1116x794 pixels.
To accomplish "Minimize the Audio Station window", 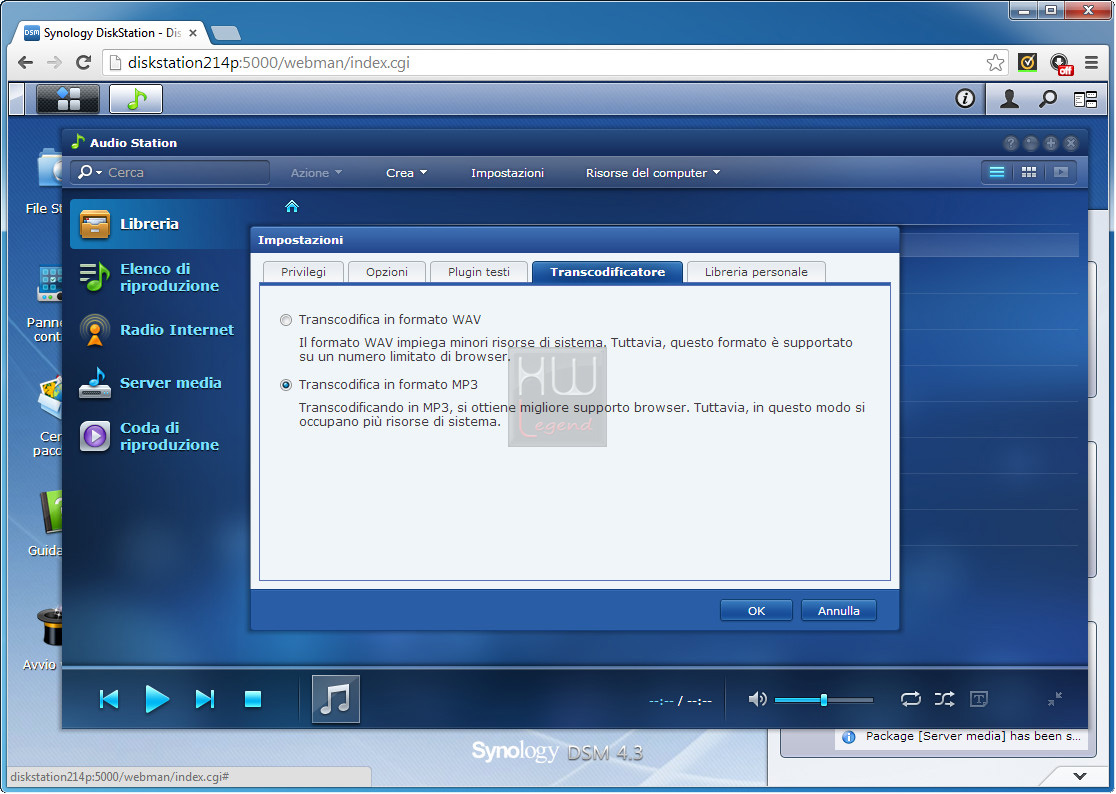I will point(1031,143).
